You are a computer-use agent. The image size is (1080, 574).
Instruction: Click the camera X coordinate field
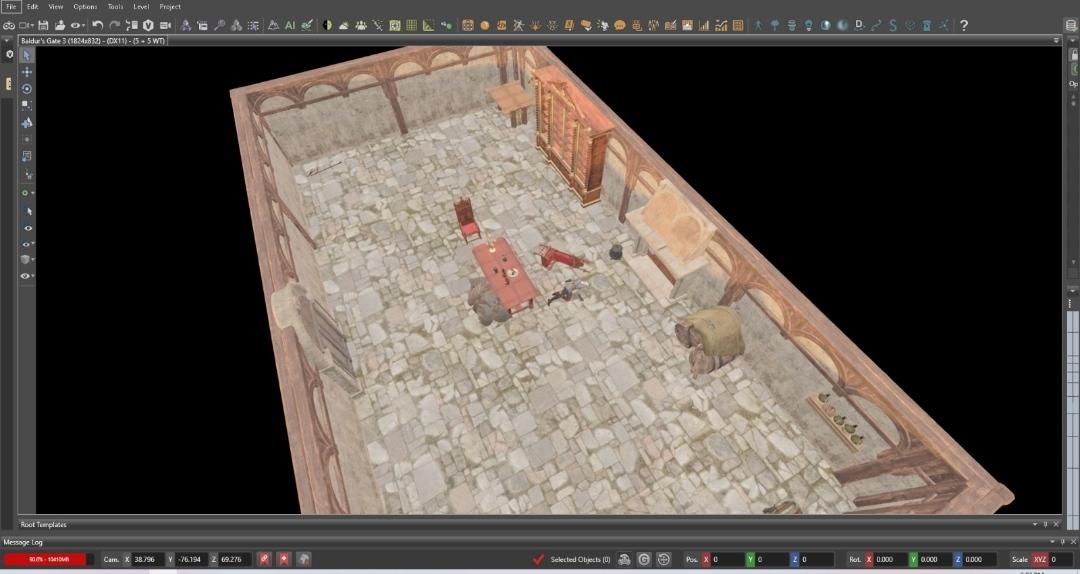[148, 559]
